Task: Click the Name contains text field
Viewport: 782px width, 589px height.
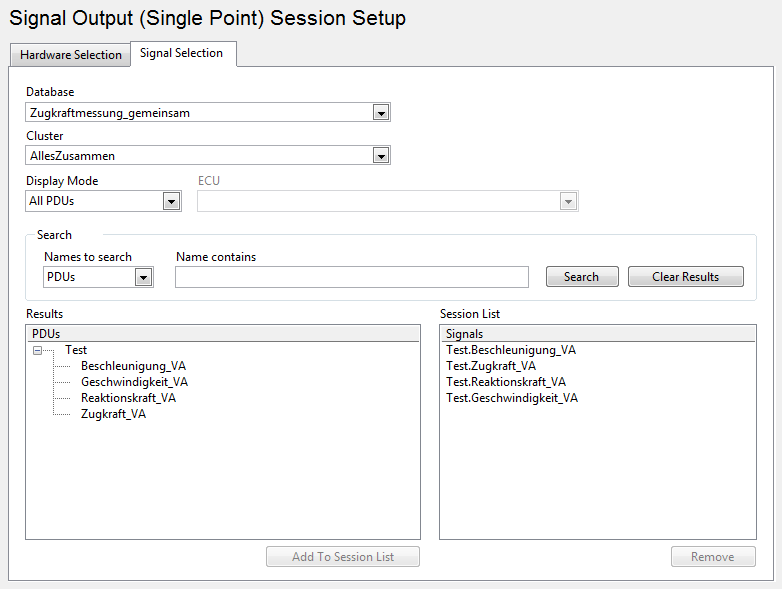Action: tap(351, 277)
